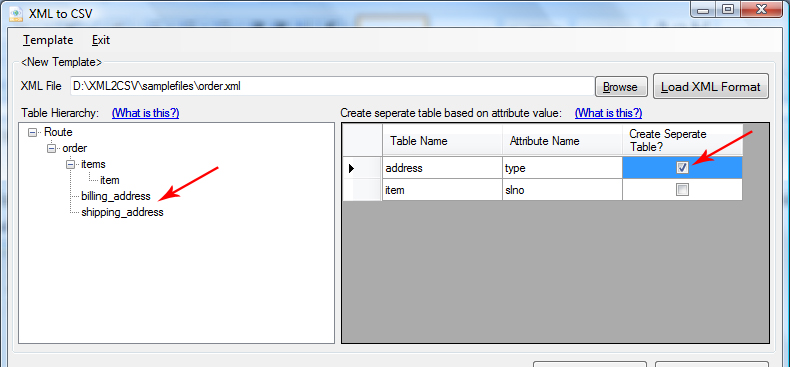
Task: Select the item leaf node
Action: tap(109, 180)
